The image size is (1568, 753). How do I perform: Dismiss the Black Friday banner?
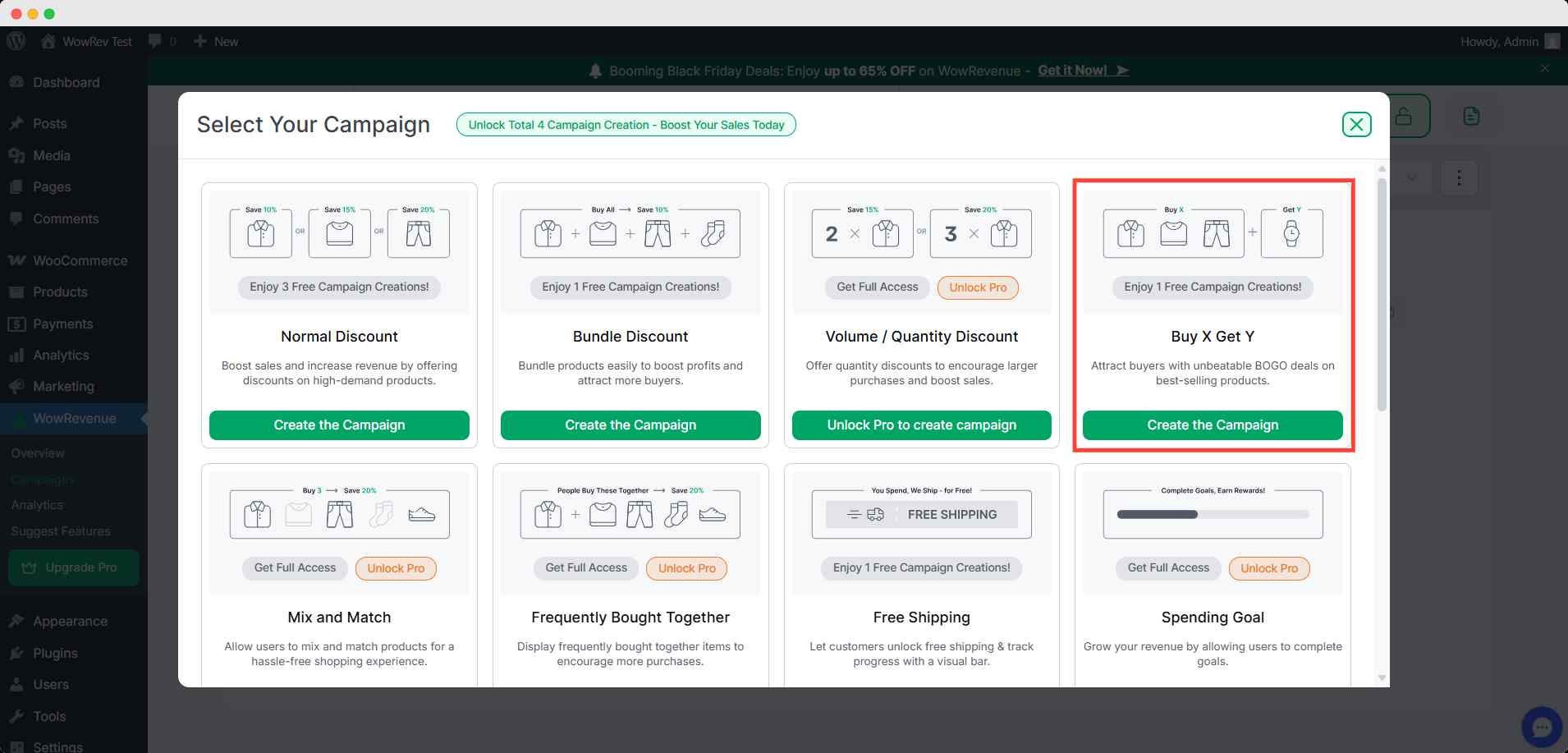1545,68
